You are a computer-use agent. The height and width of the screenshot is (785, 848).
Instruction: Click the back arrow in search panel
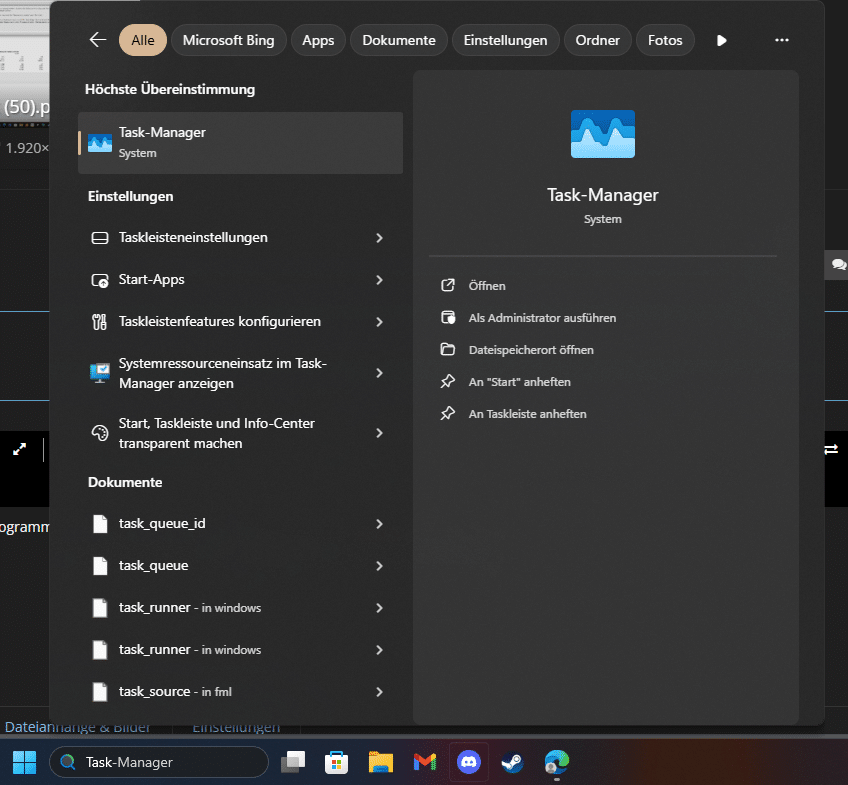tap(98, 40)
